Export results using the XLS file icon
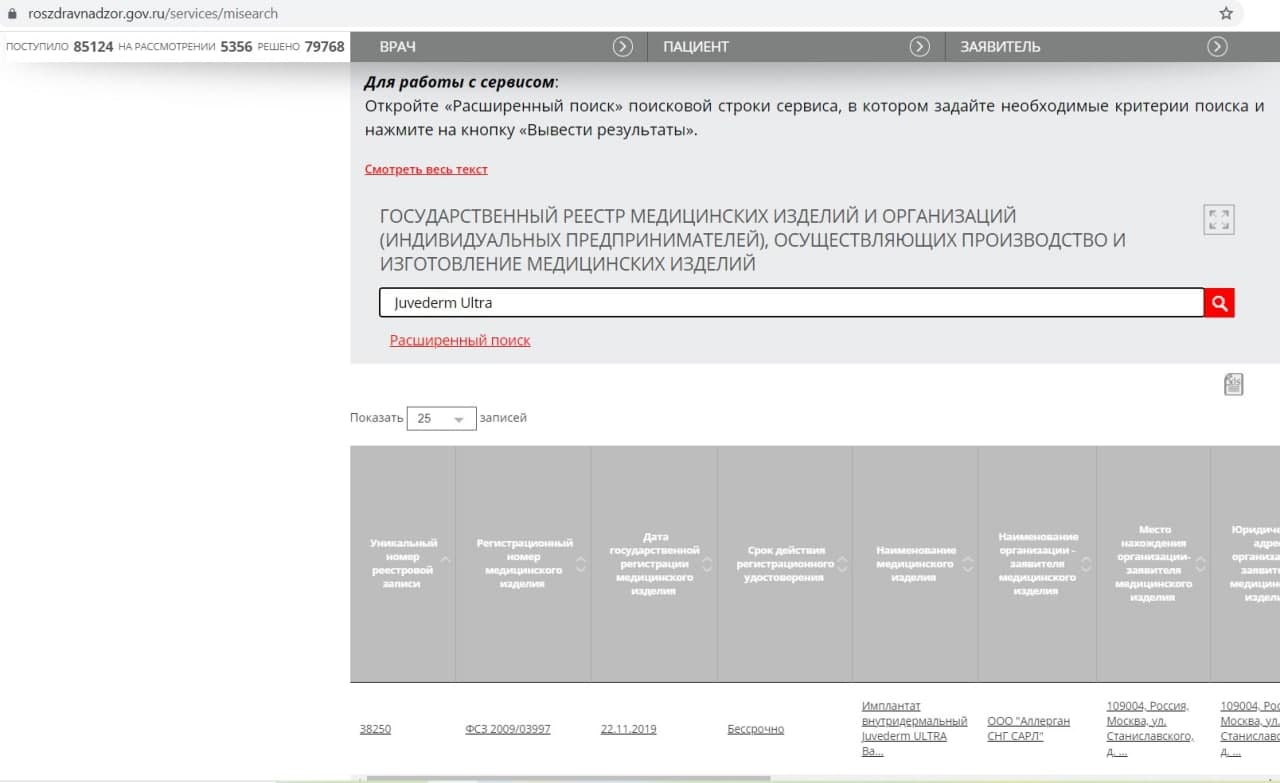Viewport: 1280px width, 783px height. 1234,384
